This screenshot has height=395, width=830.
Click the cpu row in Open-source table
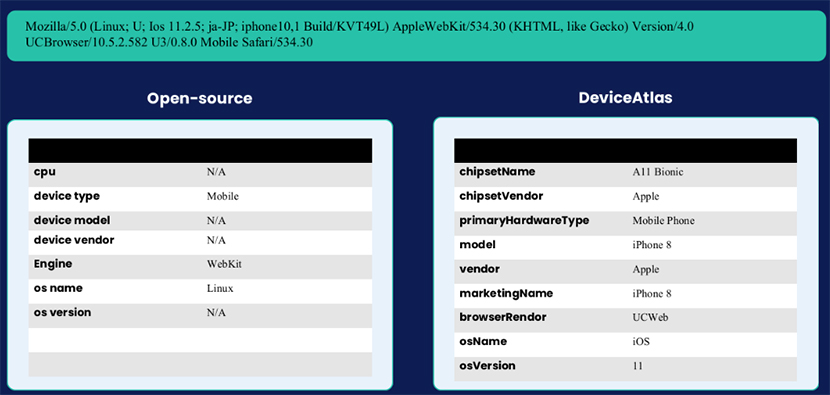click(200, 175)
